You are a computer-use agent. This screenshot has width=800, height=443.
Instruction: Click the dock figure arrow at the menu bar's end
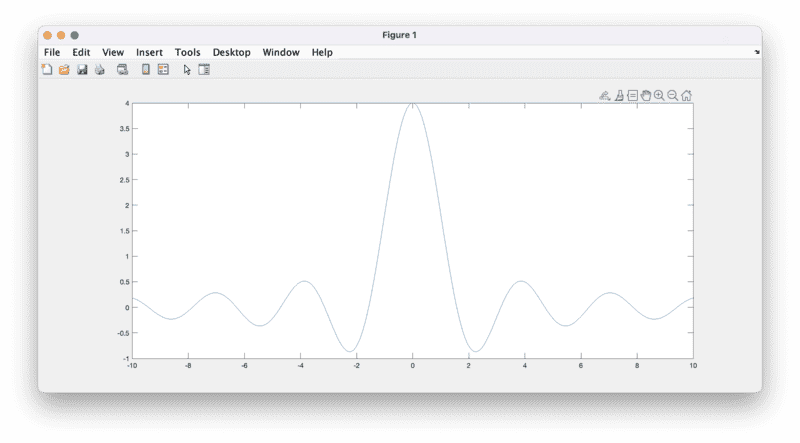[x=757, y=52]
